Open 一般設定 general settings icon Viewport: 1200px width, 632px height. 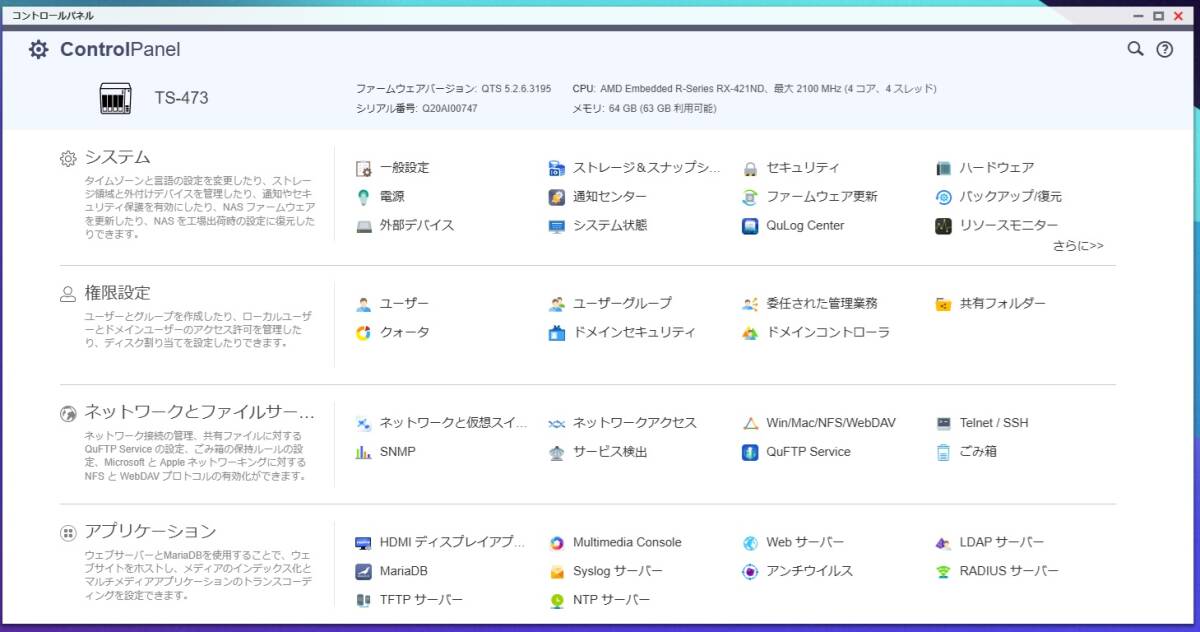(364, 168)
